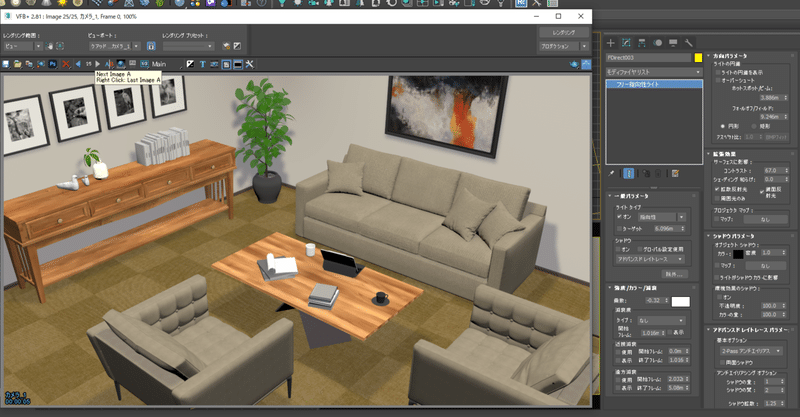
Task: Open the black shadow color swatch
Action: click(738, 254)
